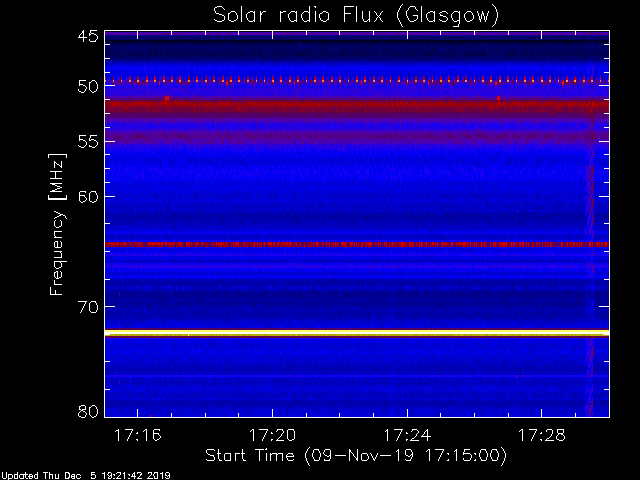Click the bright yellow emission band near 72 MHz
This screenshot has height=480, width=640.
point(357,333)
